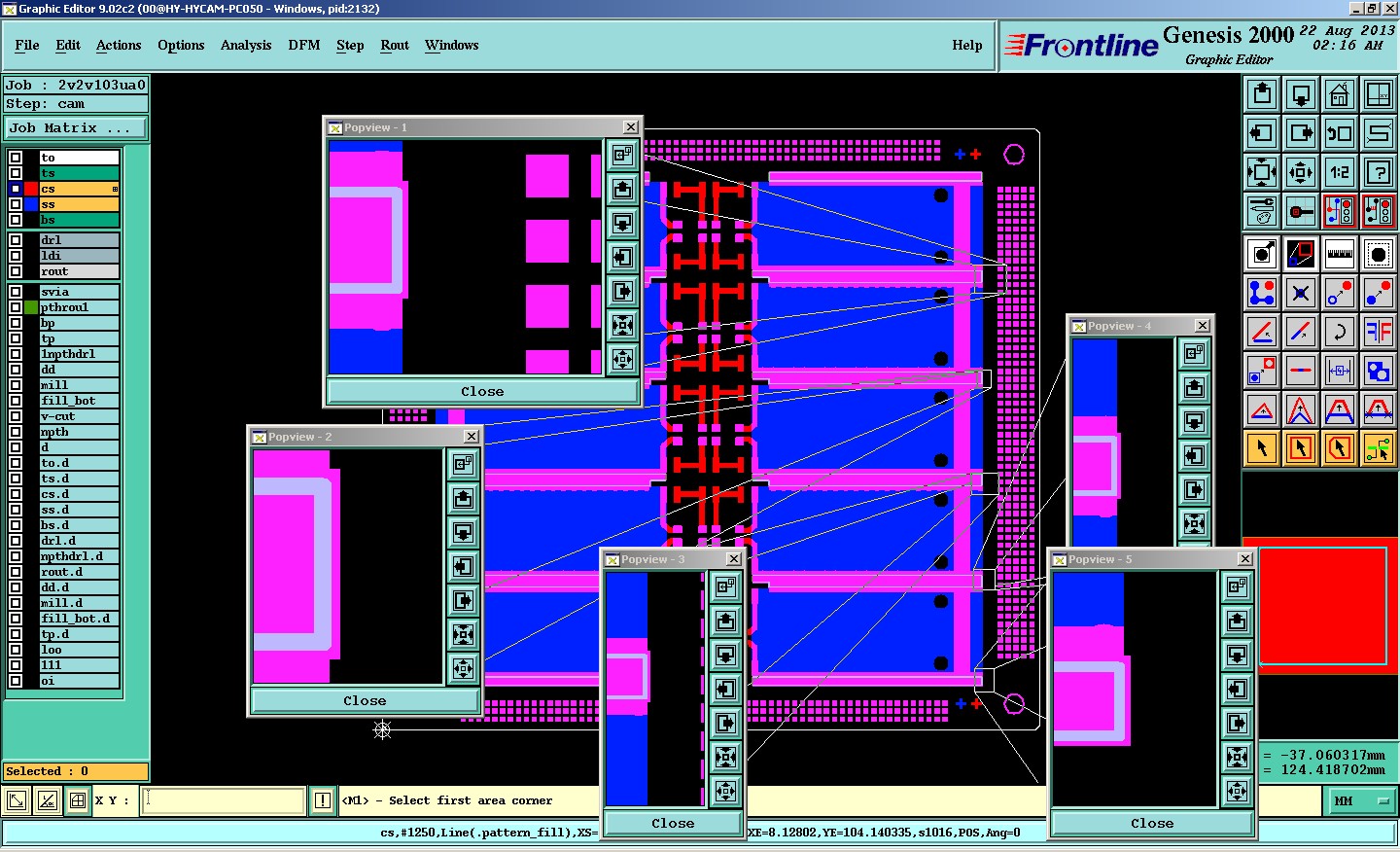Click the snap target icon
Viewport: 1400px width, 852px height.
pos(1301,211)
